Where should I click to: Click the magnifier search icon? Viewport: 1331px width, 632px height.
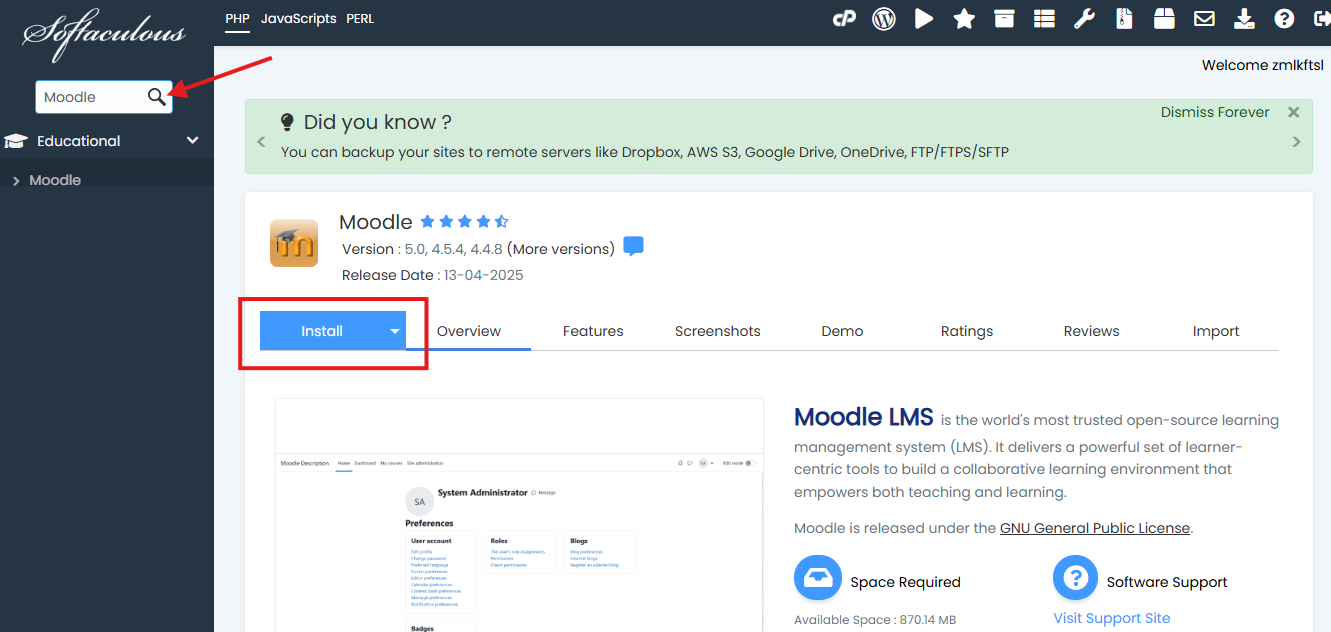157,97
